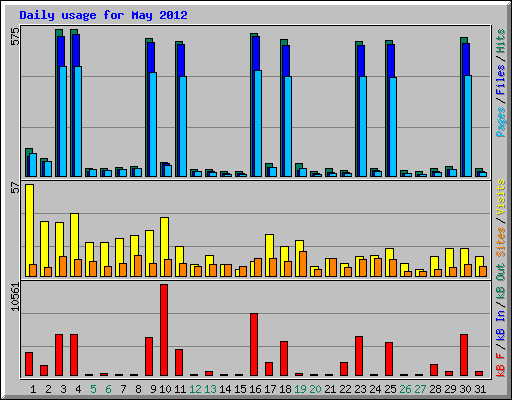Click the green weekend day 13 label
The image size is (512, 400).
pyautogui.click(x=210, y=389)
